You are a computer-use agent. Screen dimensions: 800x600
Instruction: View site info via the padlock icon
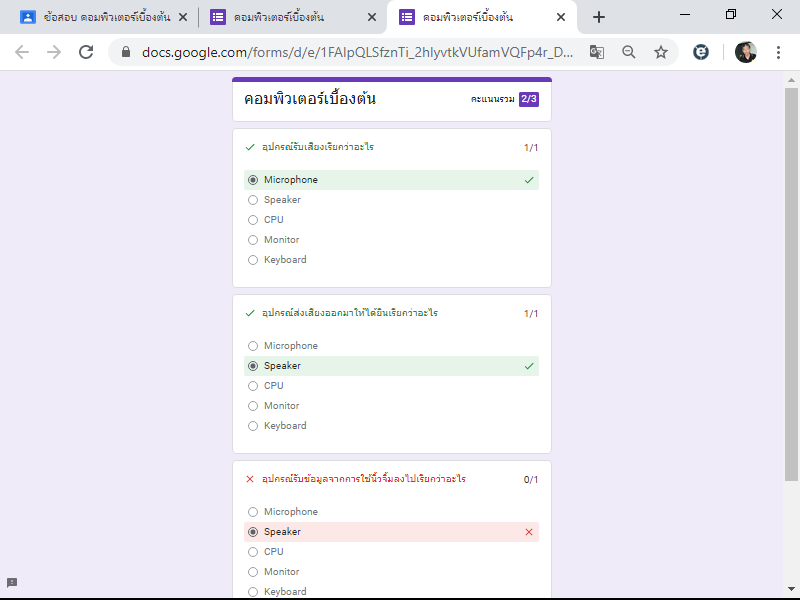126,52
